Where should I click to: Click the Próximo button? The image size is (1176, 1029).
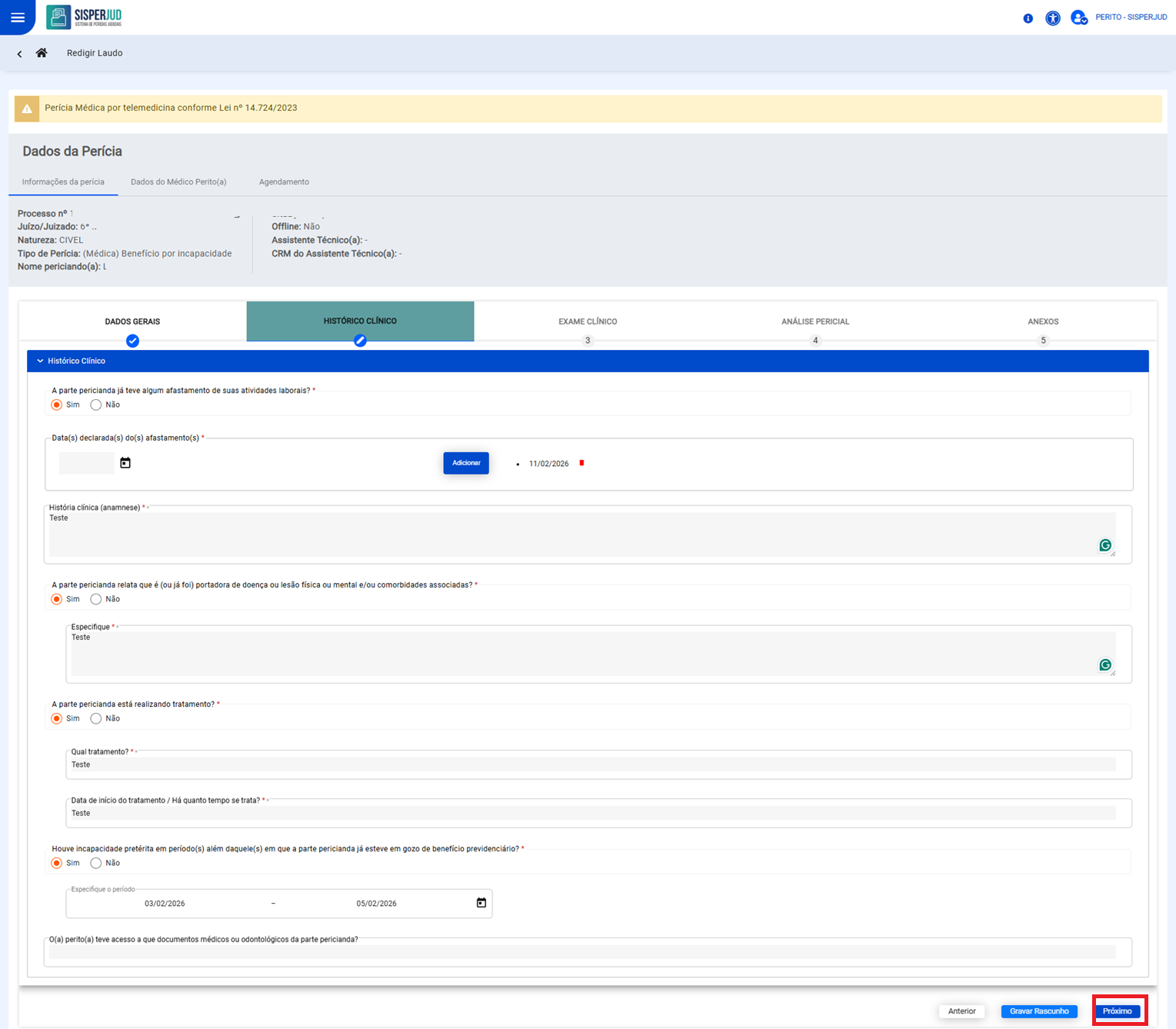[1117, 1011]
